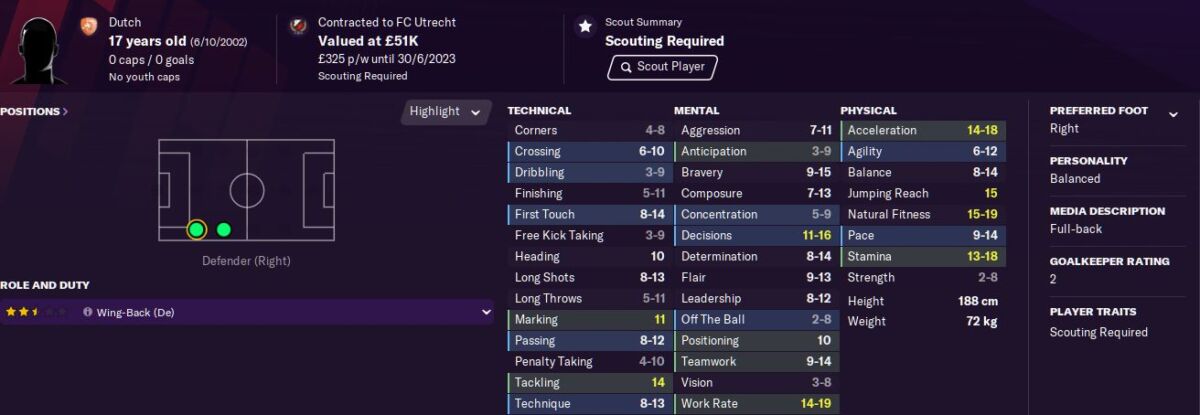Viewport: 1200px width, 415px height.
Task: Click the Scout Player button
Action: click(661, 67)
